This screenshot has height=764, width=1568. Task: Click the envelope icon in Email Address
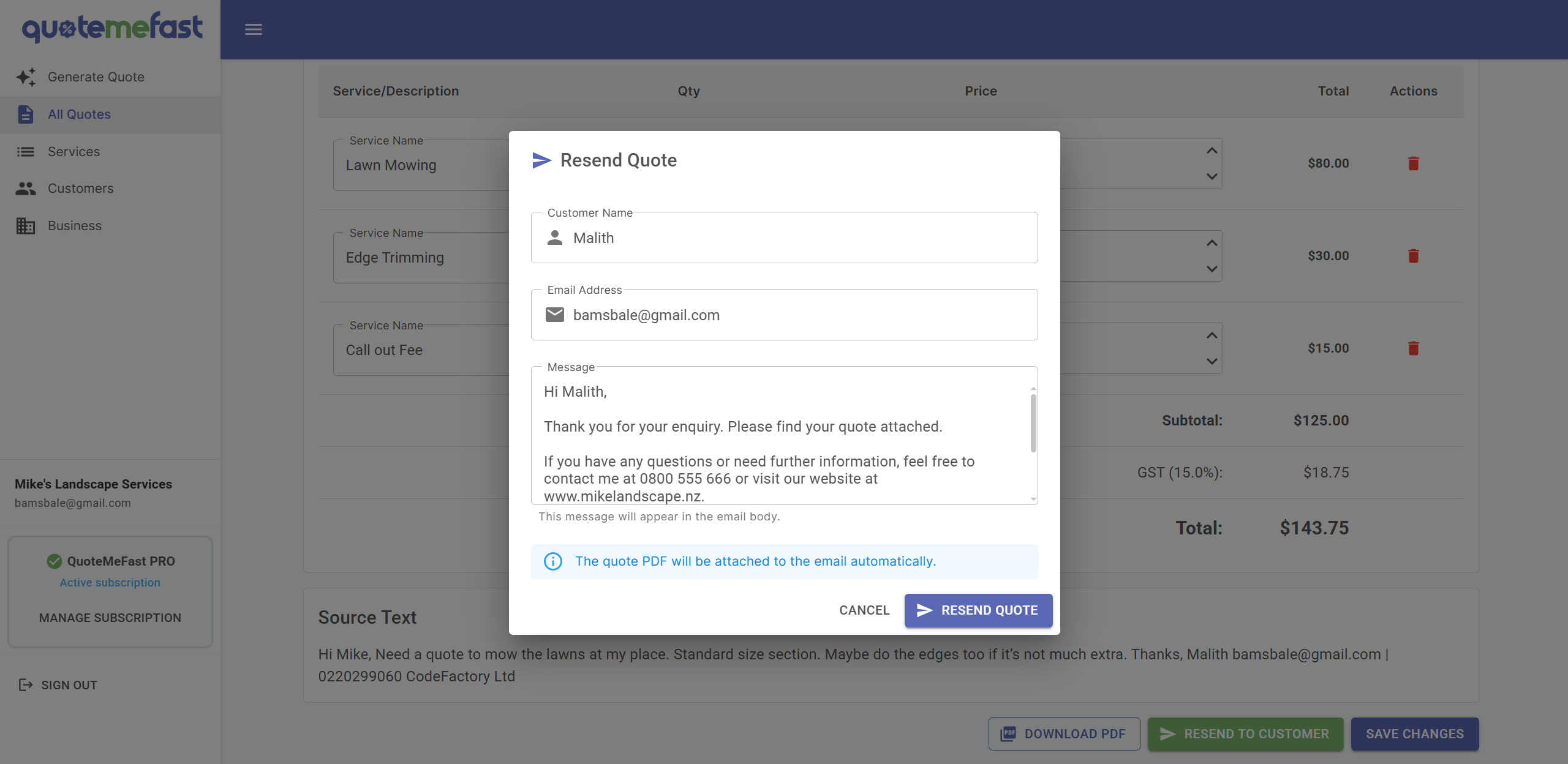(x=555, y=315)
